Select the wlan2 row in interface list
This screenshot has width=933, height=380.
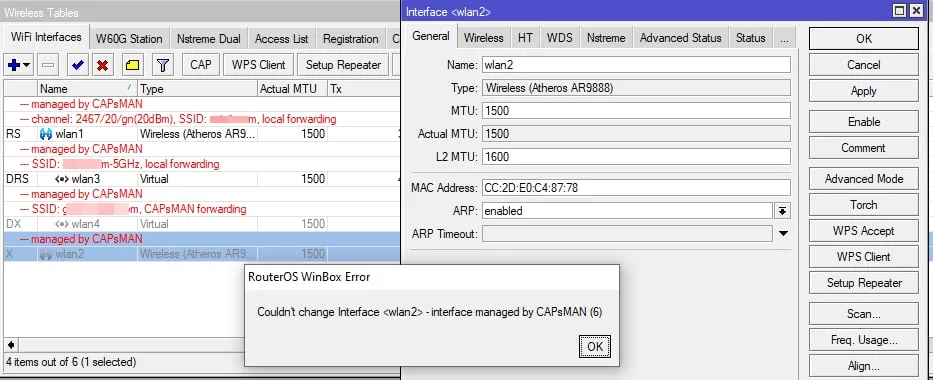[202, 254]
